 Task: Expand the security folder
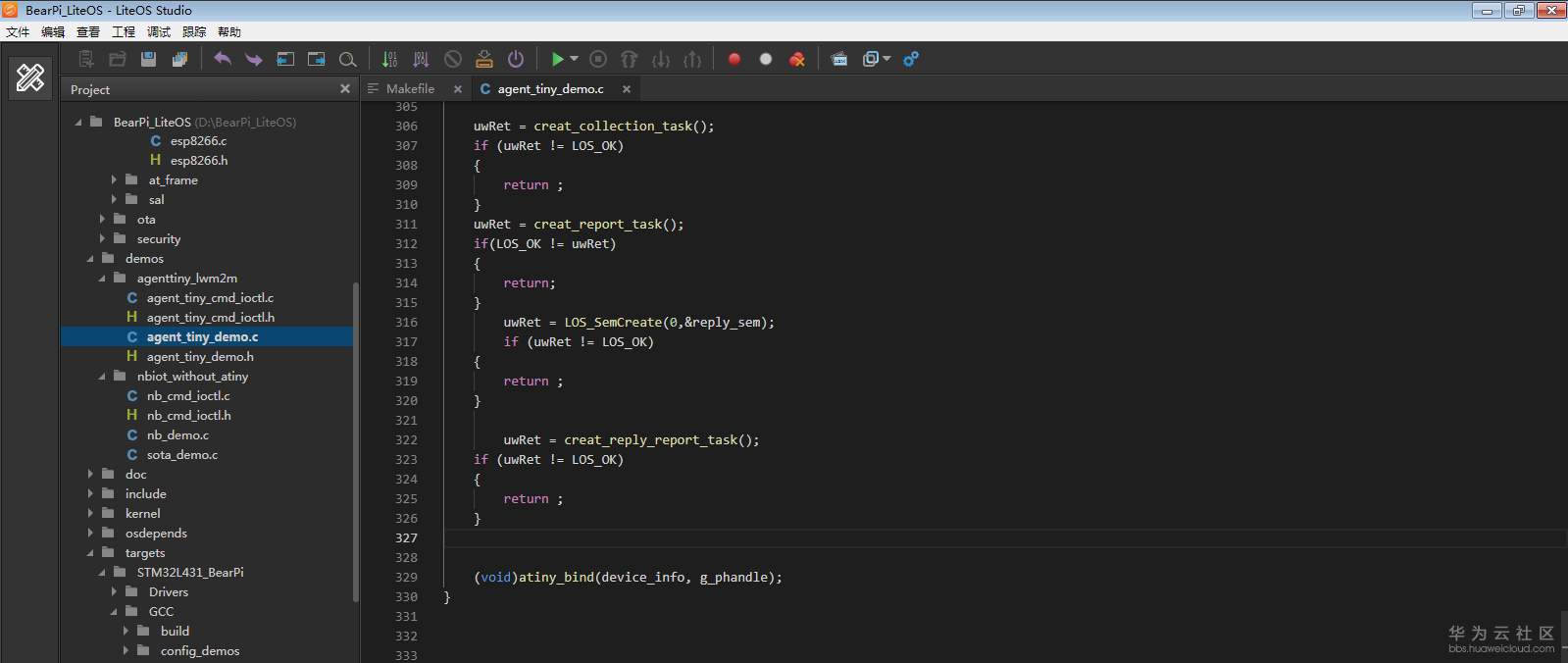(102, 238)
